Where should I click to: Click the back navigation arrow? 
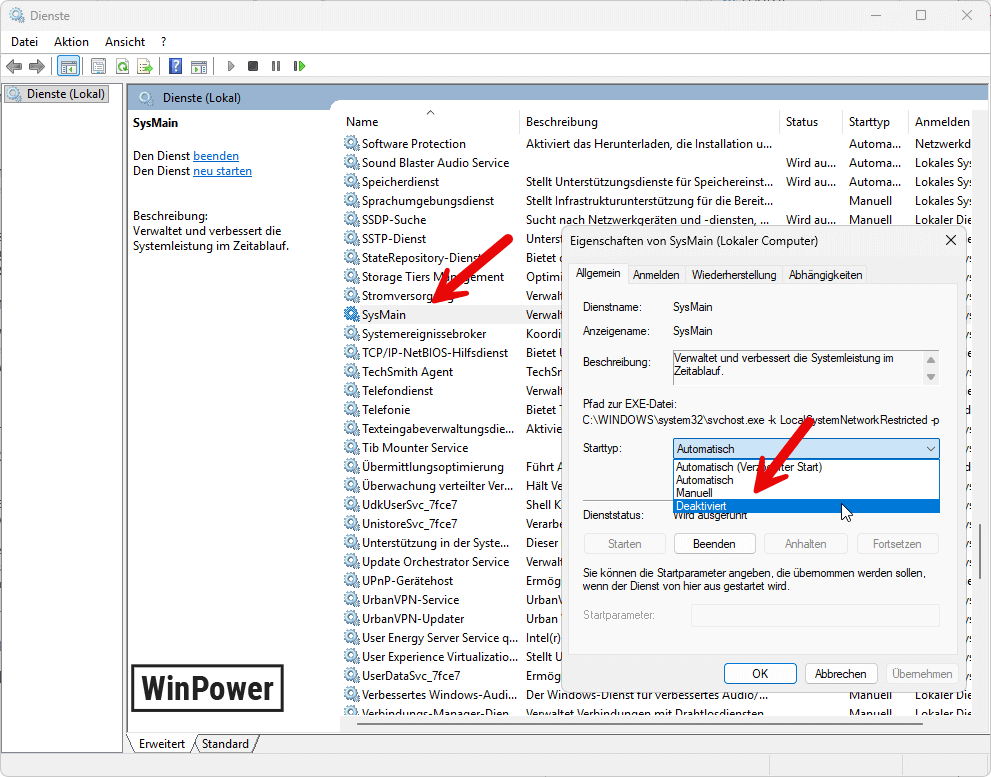[x=13, y=66]
